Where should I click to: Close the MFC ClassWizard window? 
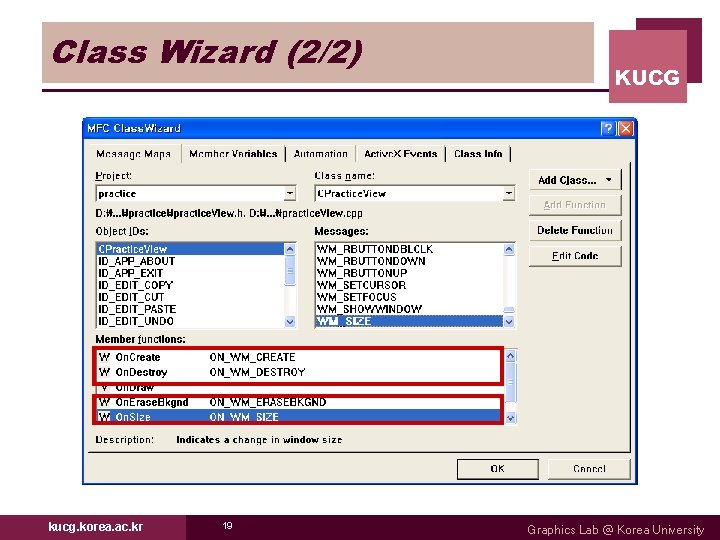625,128
